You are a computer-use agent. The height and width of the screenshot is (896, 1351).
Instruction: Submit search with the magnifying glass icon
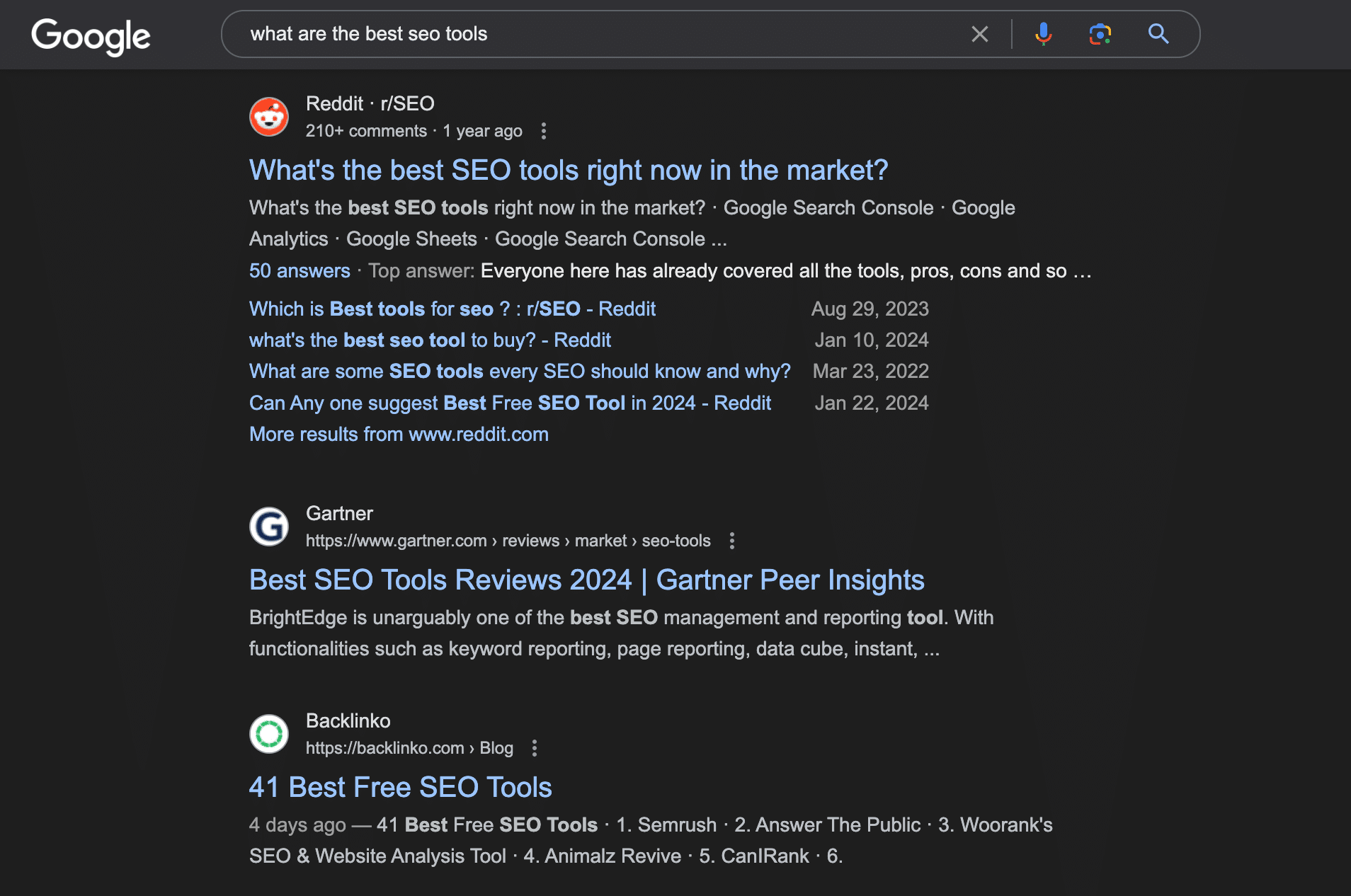pyautogui.click(x=1158, y=34)
